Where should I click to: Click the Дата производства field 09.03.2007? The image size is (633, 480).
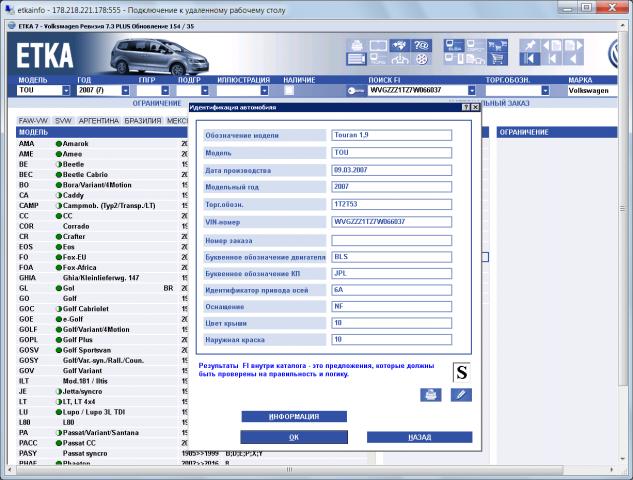(x=391, y=170)
